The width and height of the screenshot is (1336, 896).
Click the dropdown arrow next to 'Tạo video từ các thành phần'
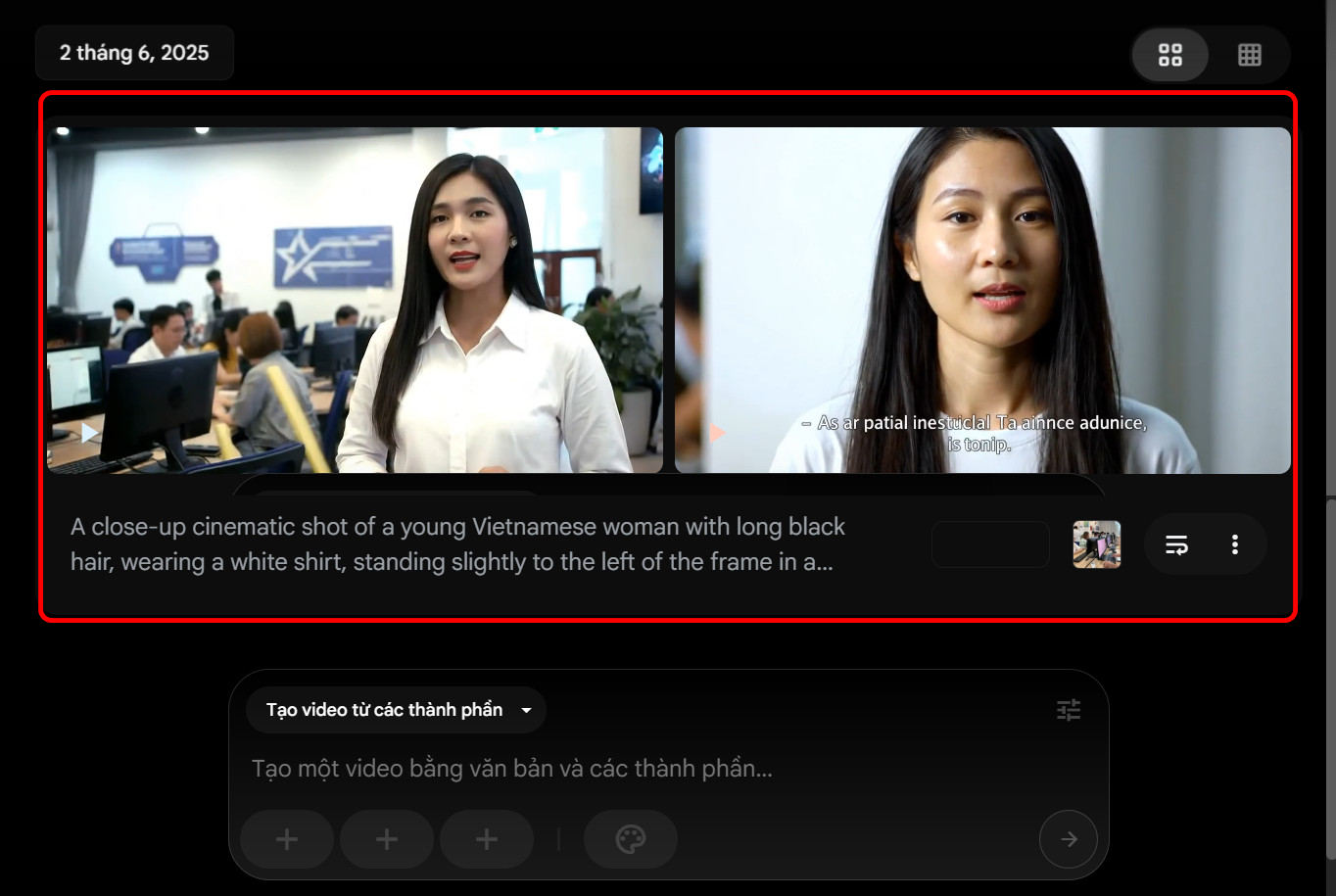click(526, 710)
